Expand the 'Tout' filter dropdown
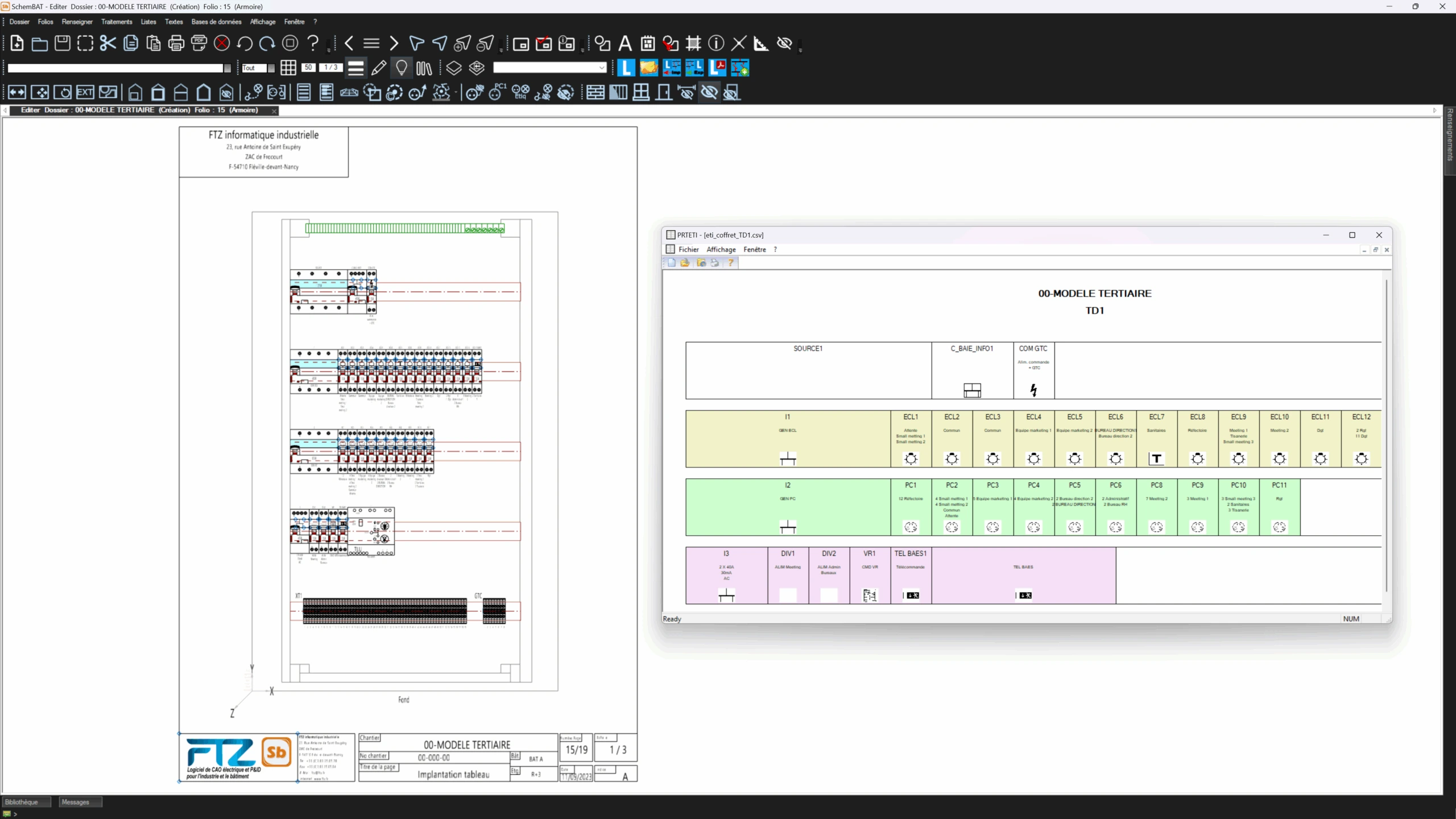 pos(271,68)
